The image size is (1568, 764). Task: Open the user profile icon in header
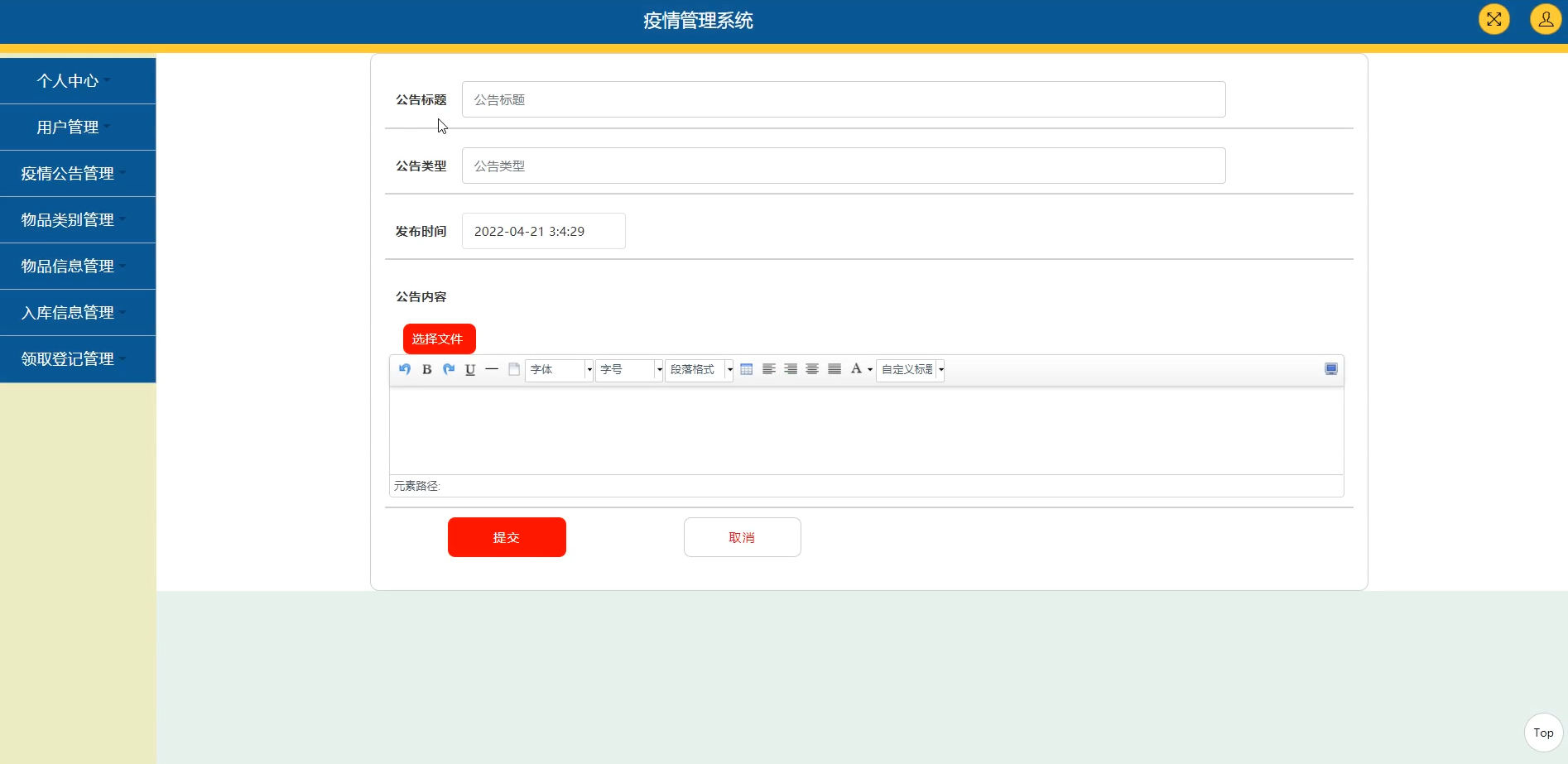pyautogui.click(x=1546, y=19)
